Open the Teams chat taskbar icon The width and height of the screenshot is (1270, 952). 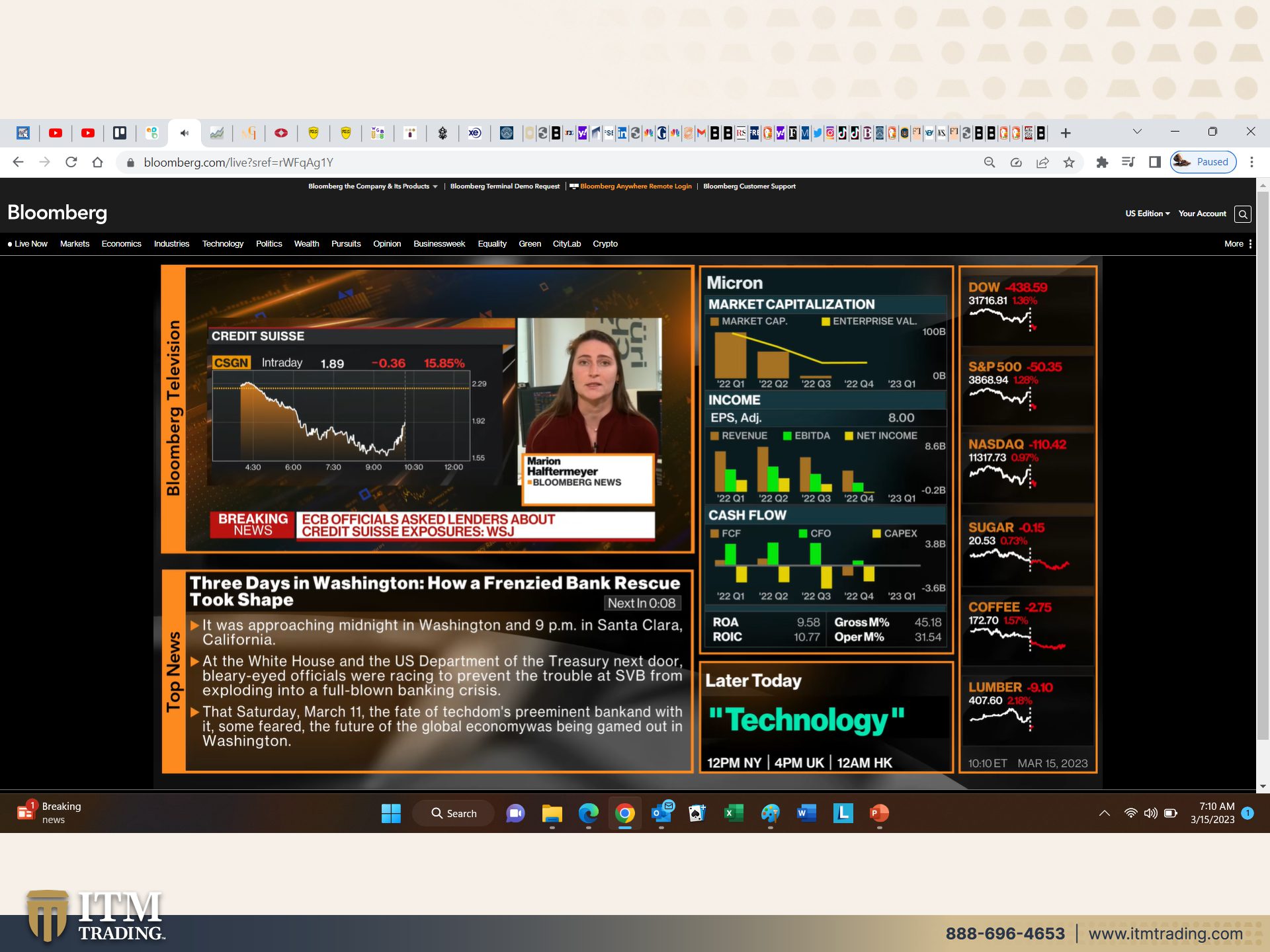(515, 813)
